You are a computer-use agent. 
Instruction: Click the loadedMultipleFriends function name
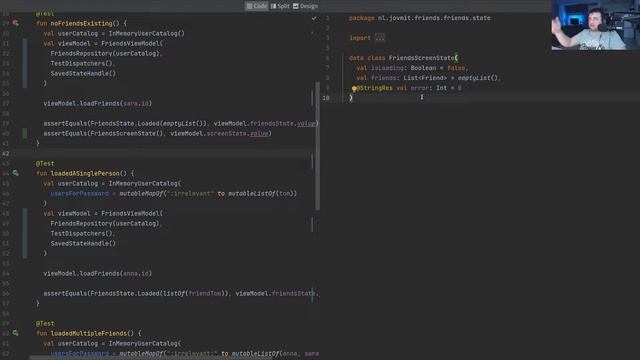[x=89, y=333]
